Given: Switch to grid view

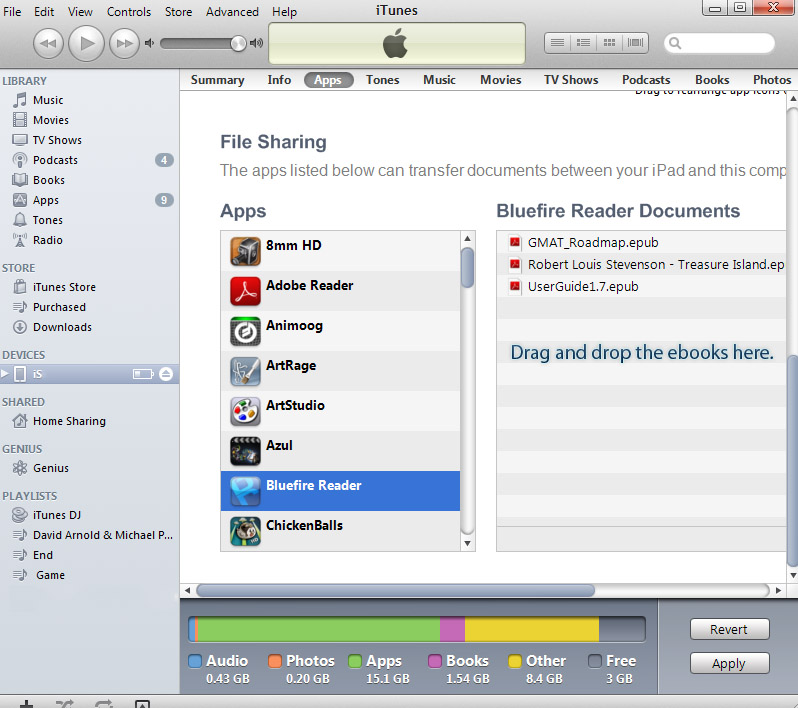Looking at the screenshot, I should pos(609,43).
